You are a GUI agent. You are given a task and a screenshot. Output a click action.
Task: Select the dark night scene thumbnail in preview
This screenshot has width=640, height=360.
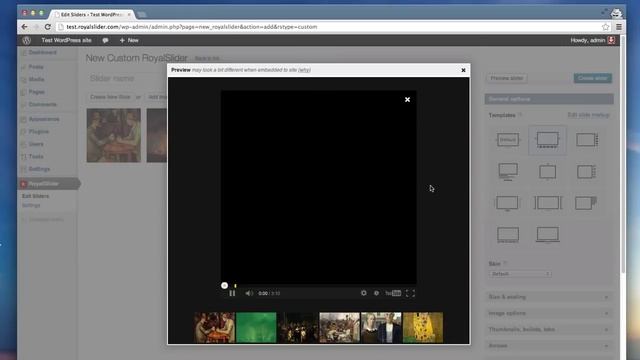[x=298, y=327]
